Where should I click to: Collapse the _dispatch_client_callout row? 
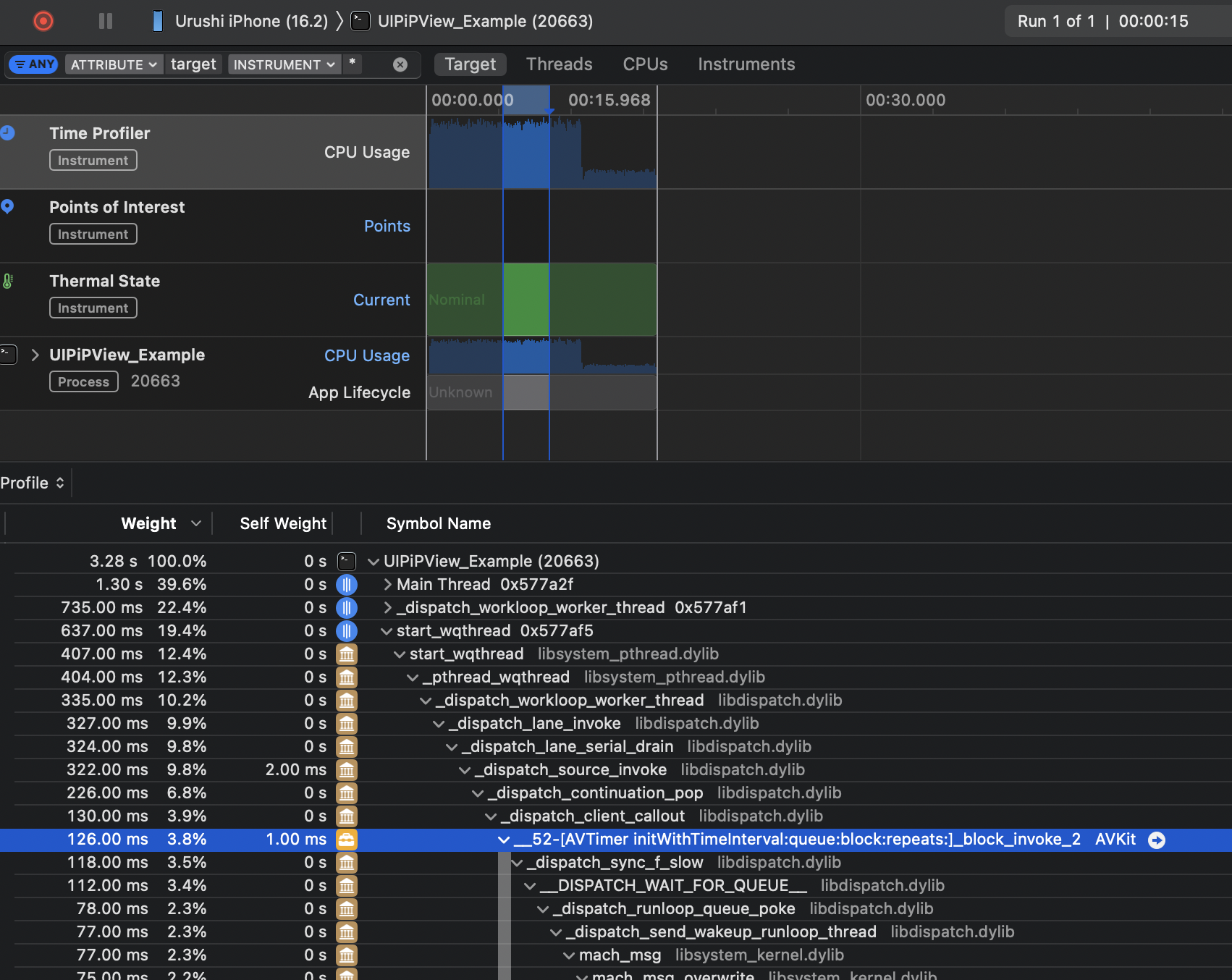click(x=491, y=816)
